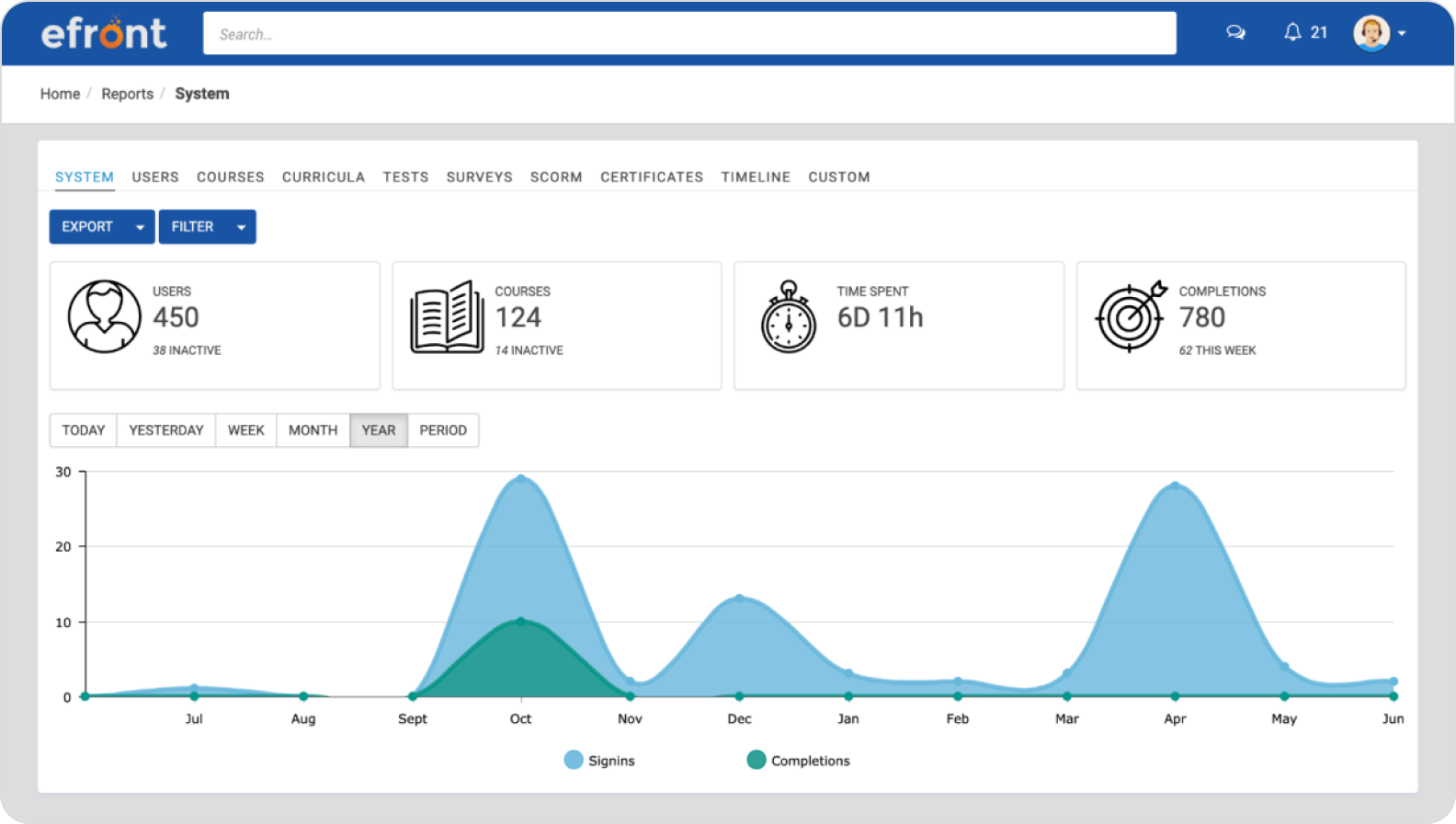Image resolution: width=1456 pixels, height=824 pixels.
Task: Click the Courses open book icon
Action: (447, 317)
